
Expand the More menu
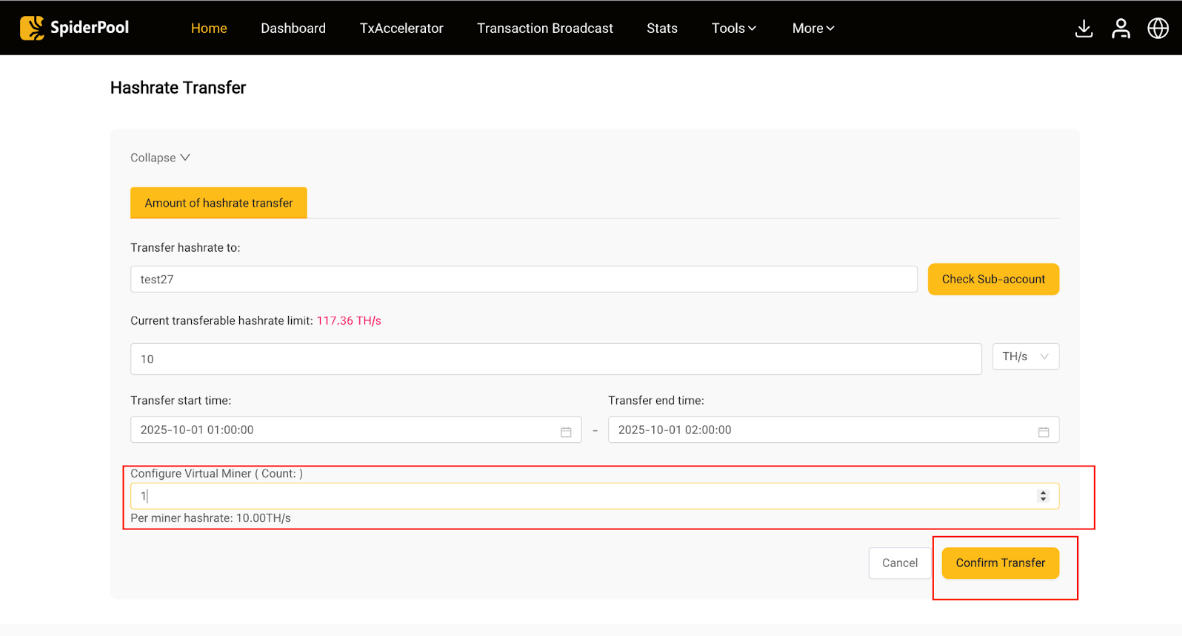[x=813, y=28]
